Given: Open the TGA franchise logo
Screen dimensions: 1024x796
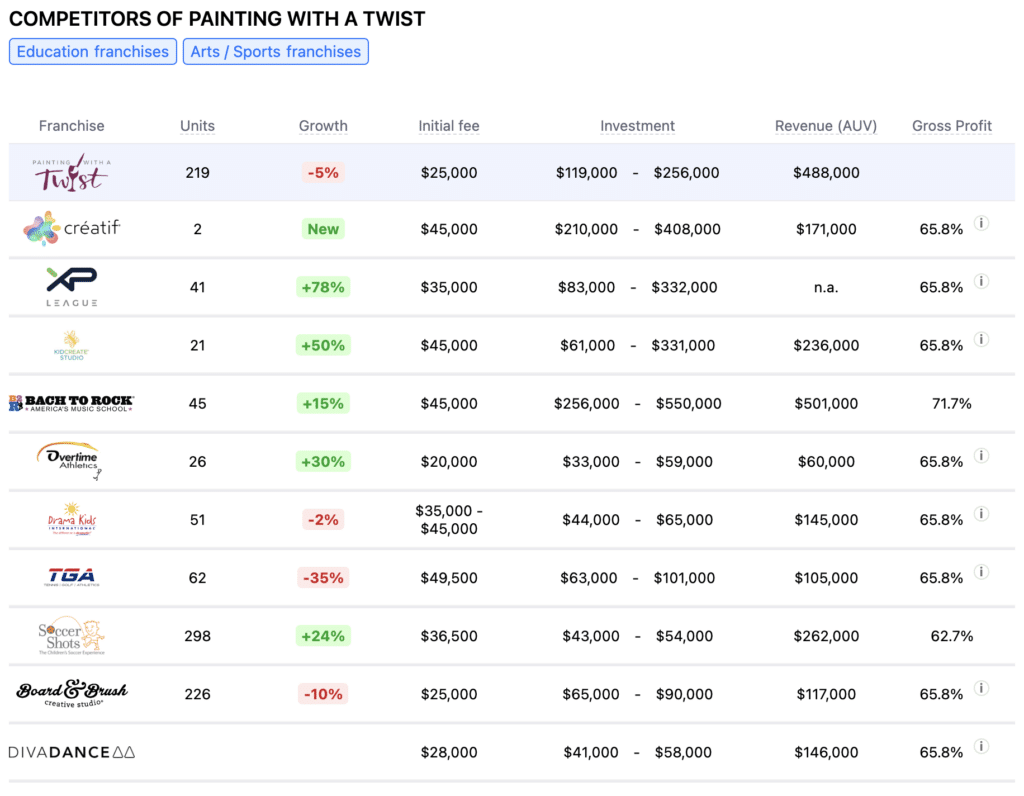Looking at the screenshot, I should [72, 577].
